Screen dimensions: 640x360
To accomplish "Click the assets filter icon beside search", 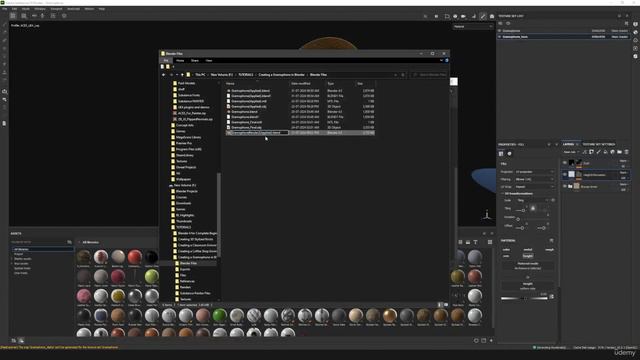I will coord(69,242).
